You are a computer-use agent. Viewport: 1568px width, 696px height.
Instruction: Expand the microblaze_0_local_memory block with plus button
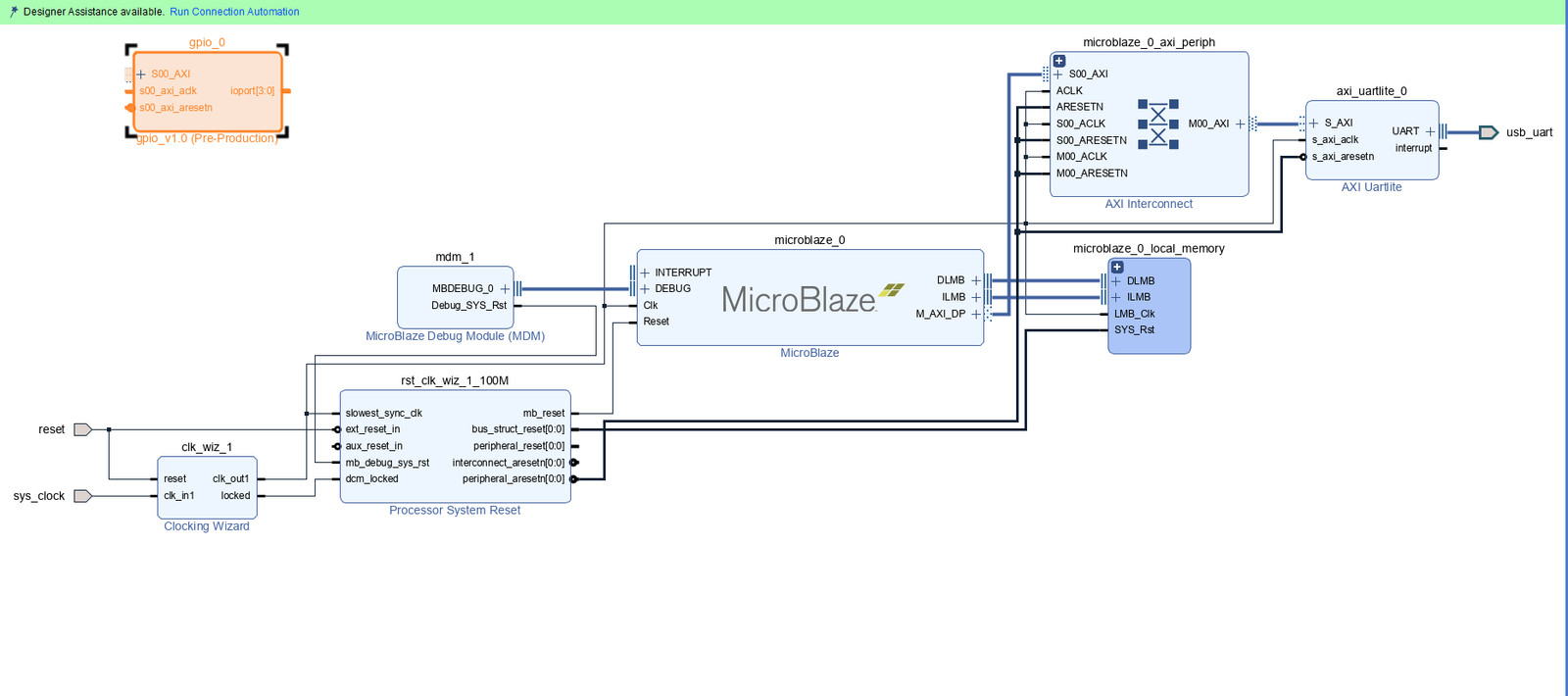click(1117, 267)
